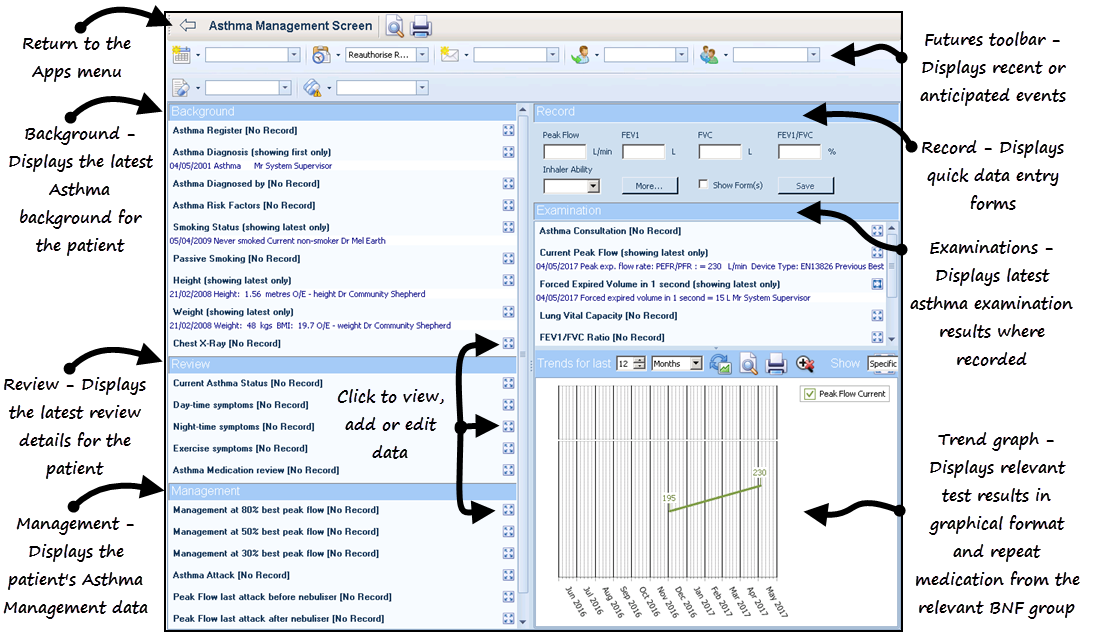Click the Save button
The image size is (1096, 633).
(x=804, y=186)
